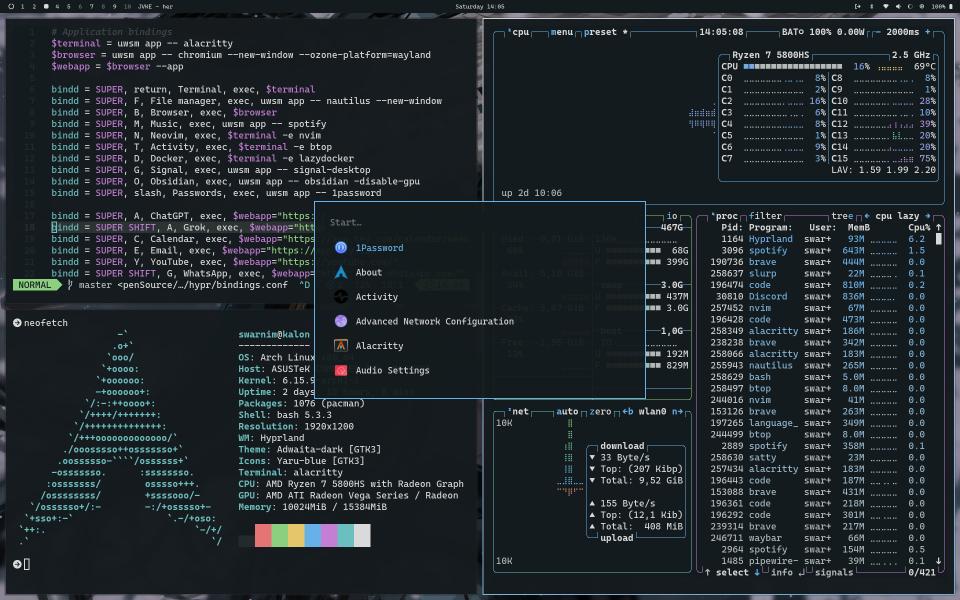Select the Hyprland process row in btop
Image resolution: width=960 pixels, height=600 pixels.
point(817,239)
